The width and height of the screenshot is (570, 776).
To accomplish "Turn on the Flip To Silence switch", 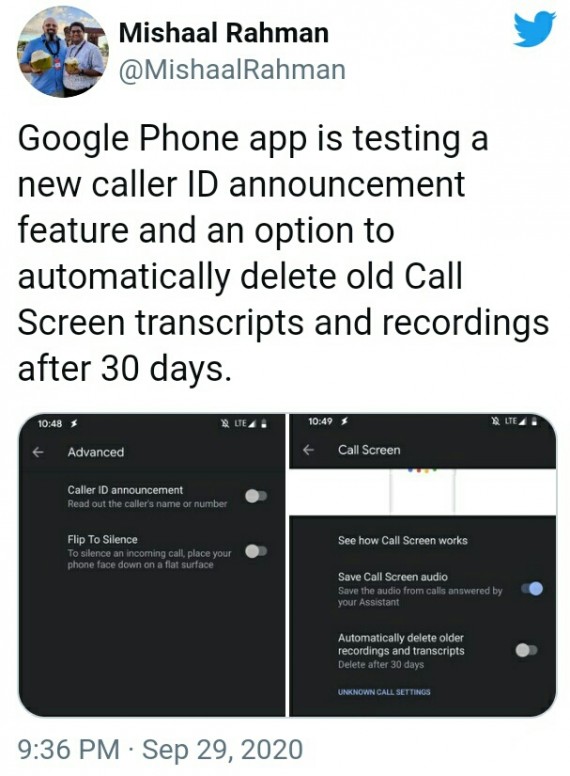I will click(x=256, y=551).
